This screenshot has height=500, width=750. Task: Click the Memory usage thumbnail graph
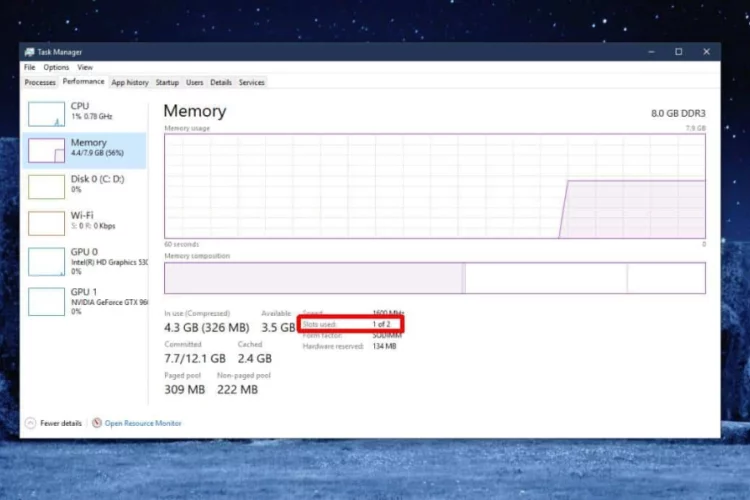(46, 150)
